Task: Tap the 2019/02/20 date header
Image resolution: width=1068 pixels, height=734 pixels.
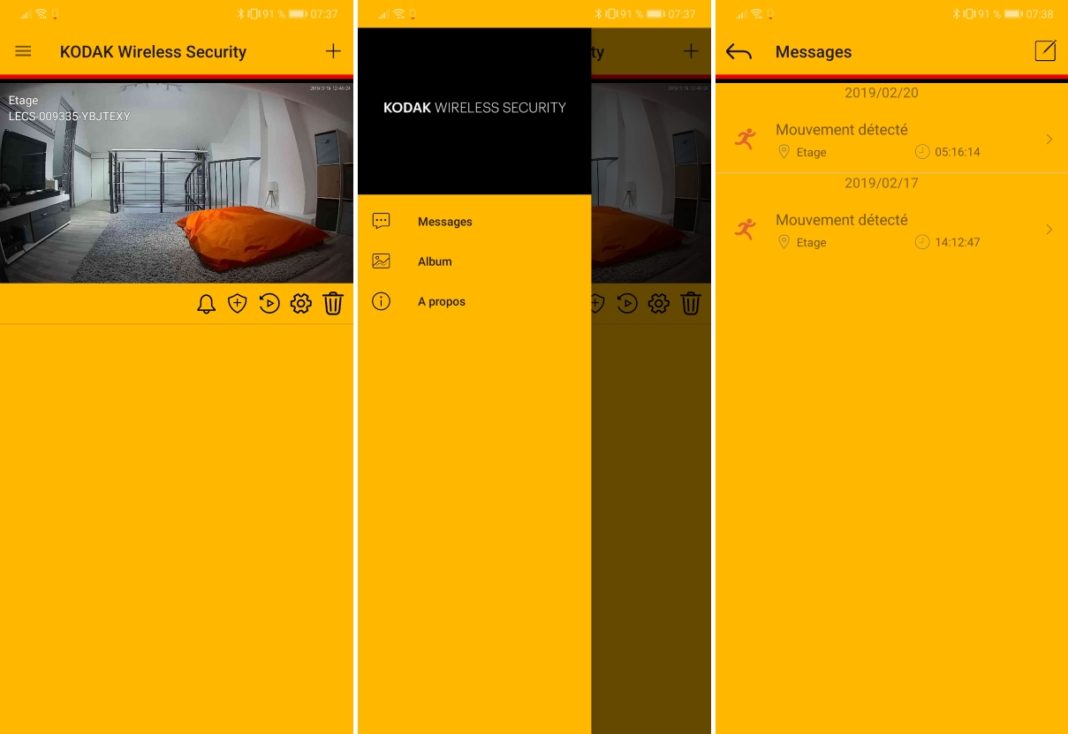Action: pyautogui.click(x=881, y=93)
